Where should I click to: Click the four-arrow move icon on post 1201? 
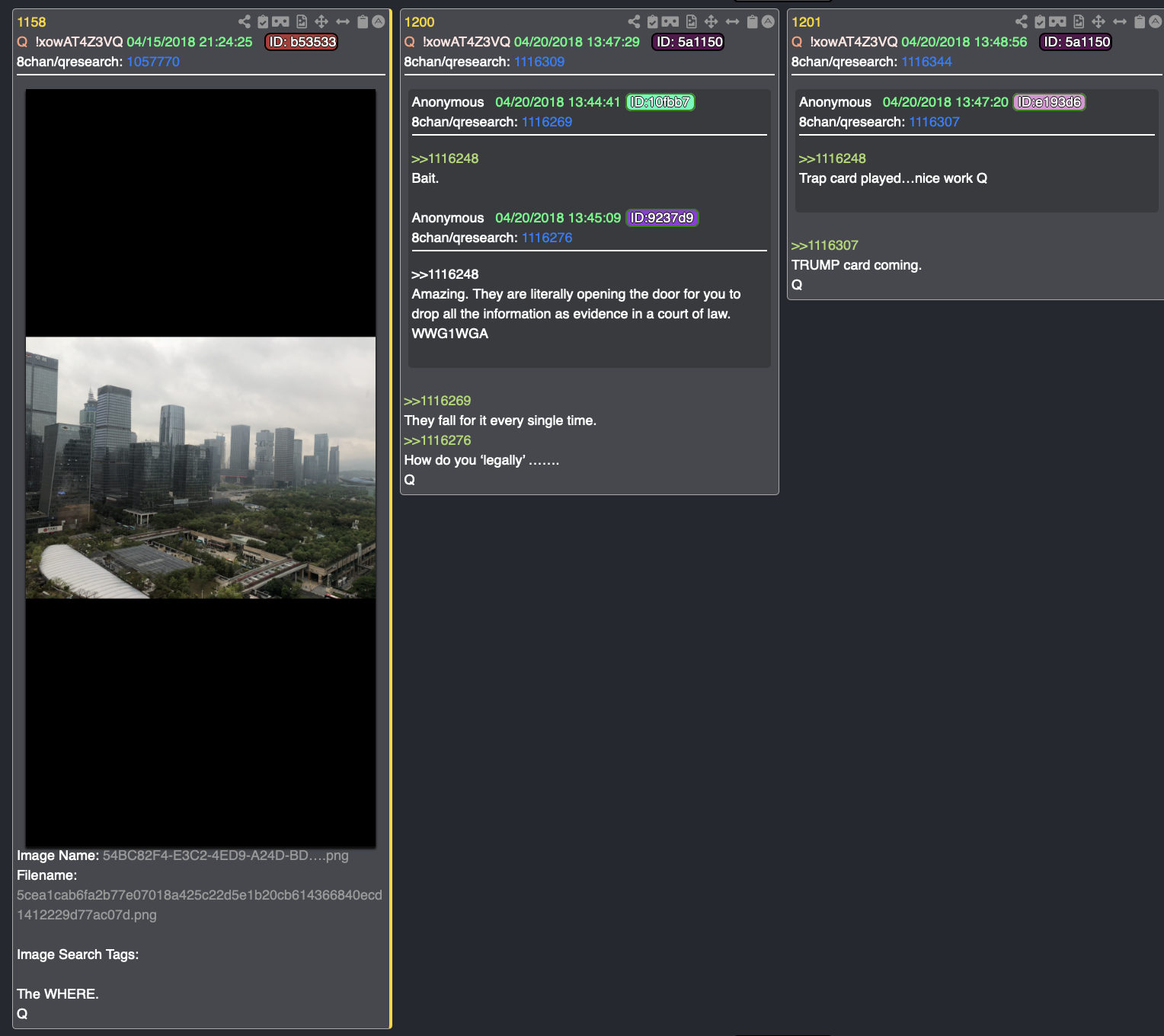[1098, 22]
